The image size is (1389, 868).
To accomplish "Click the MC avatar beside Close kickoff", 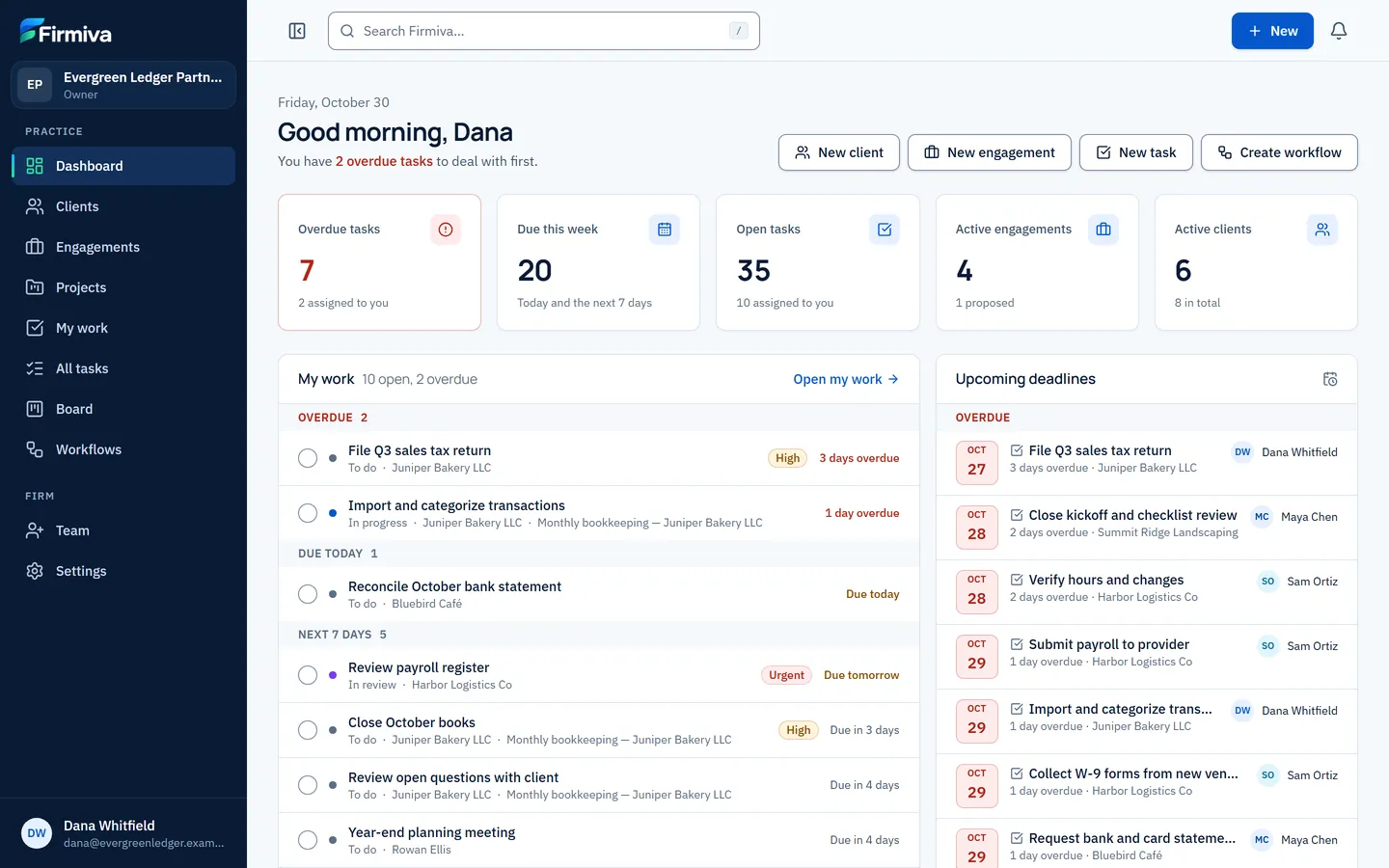I will click(x=1262, y=517).
